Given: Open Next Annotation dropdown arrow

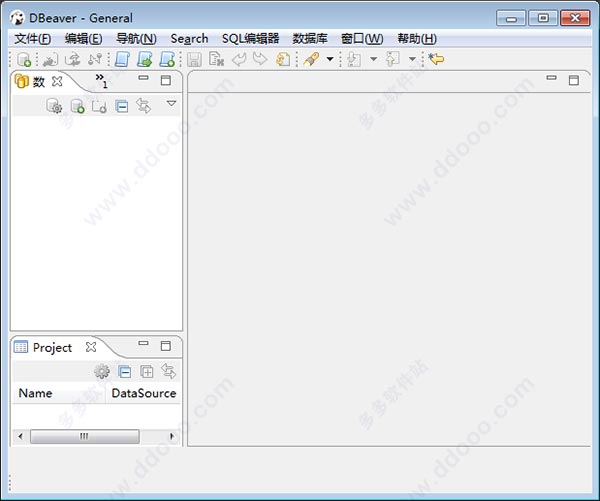Looking at the screenshot, I should 373,59.
